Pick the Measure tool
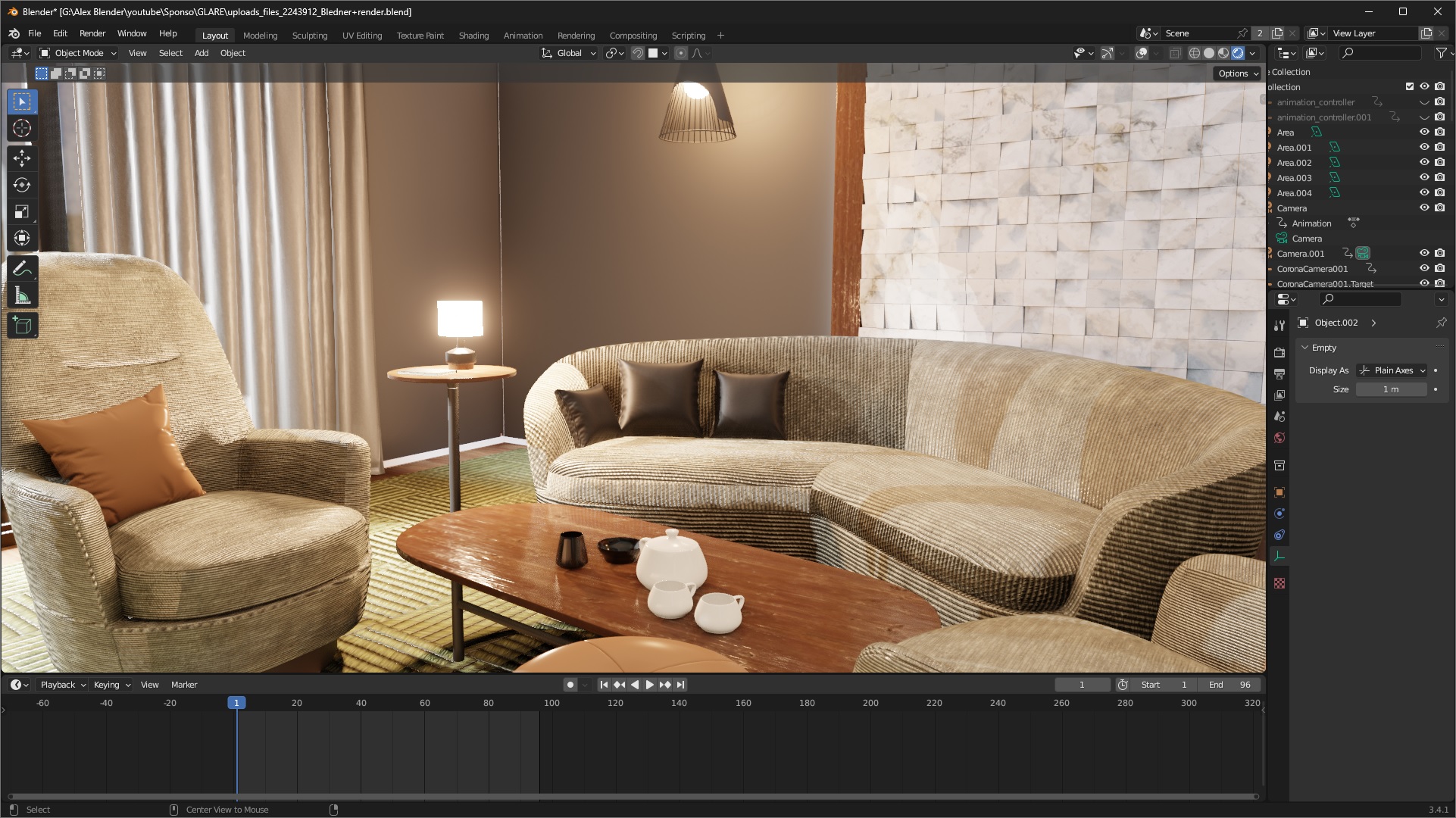 click(22, 296)
